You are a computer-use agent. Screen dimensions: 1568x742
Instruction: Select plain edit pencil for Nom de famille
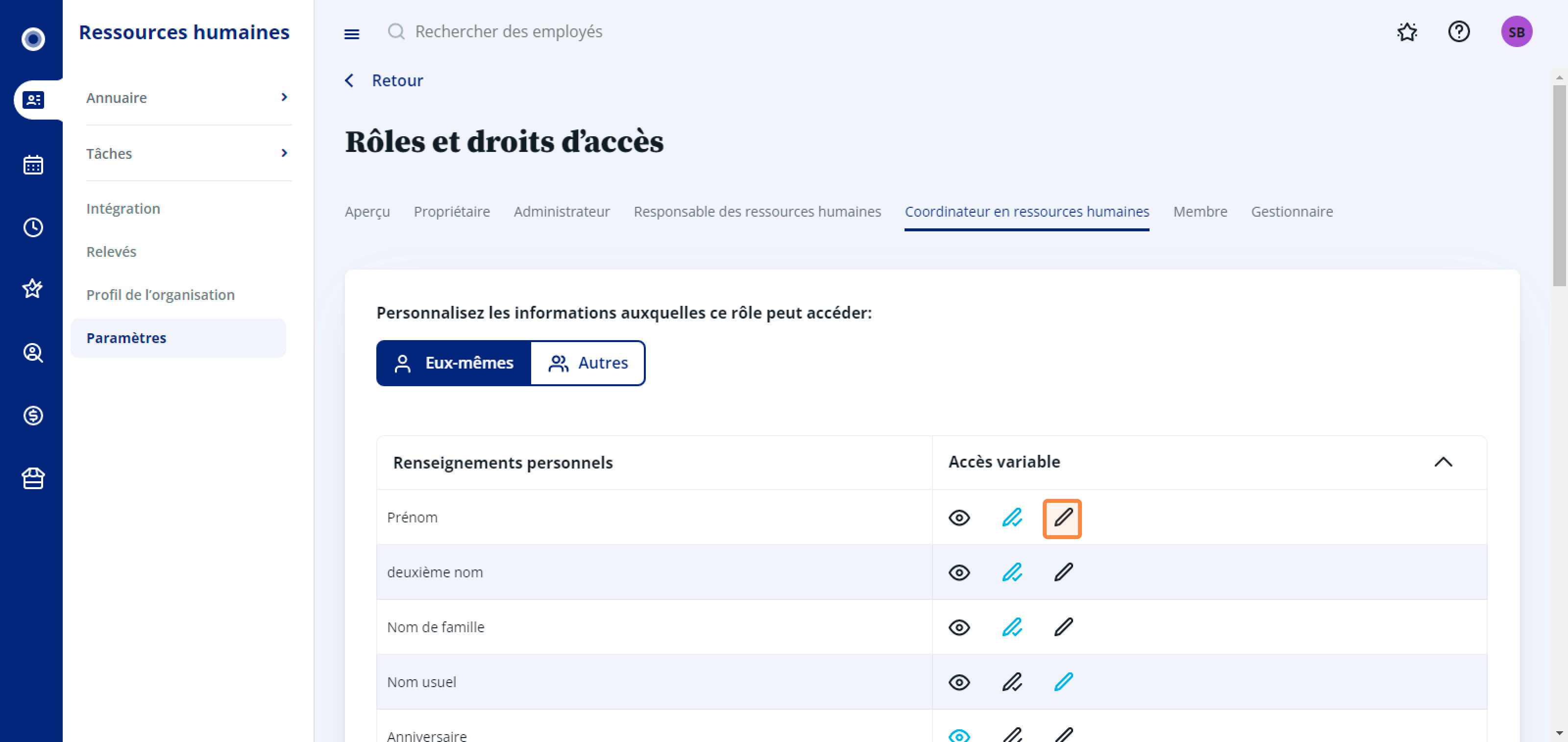(1063, 627)
